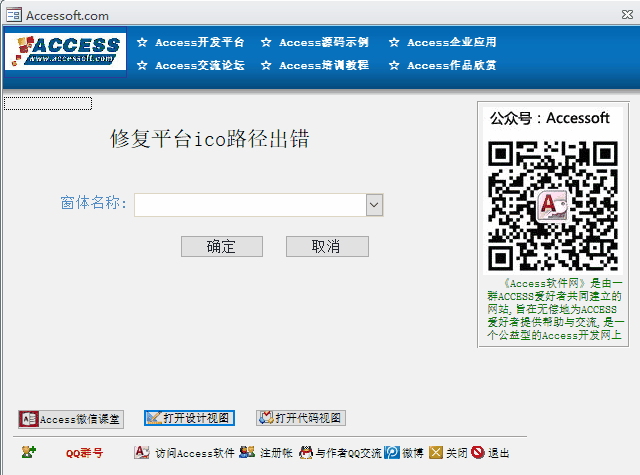Open Access培训教程 menu link

[324, 65]
